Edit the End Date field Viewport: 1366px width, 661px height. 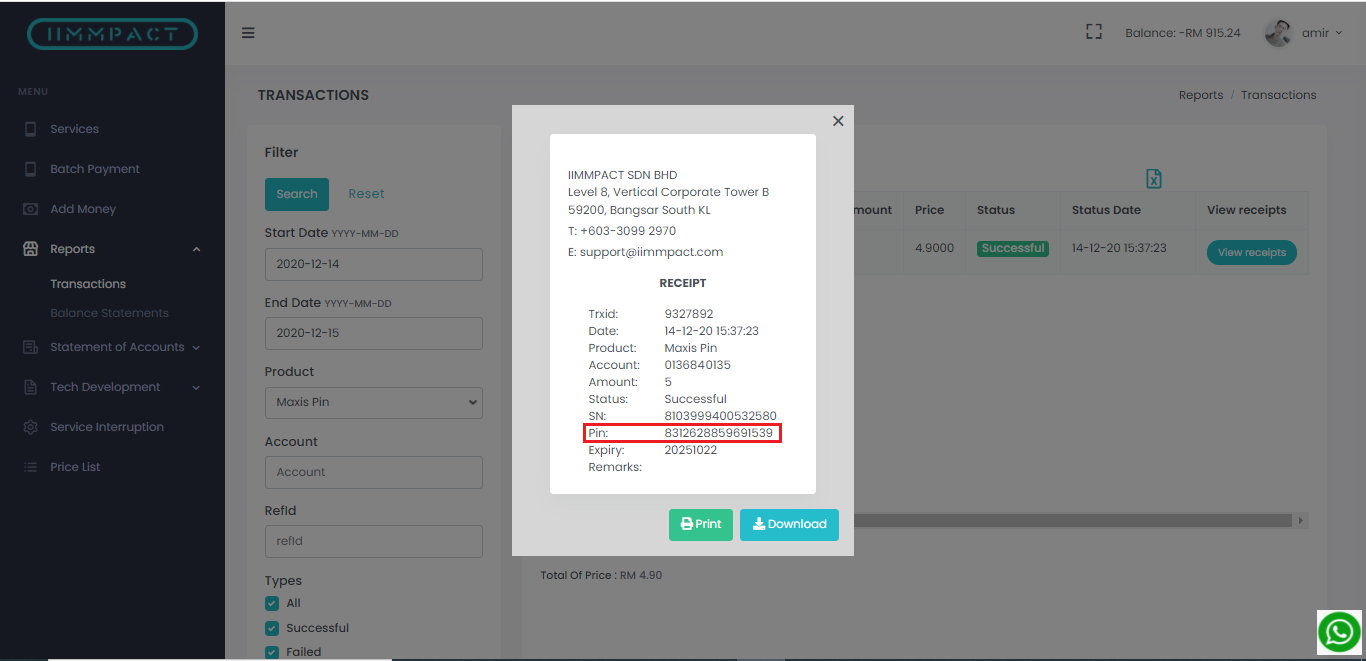coord(374,333)
